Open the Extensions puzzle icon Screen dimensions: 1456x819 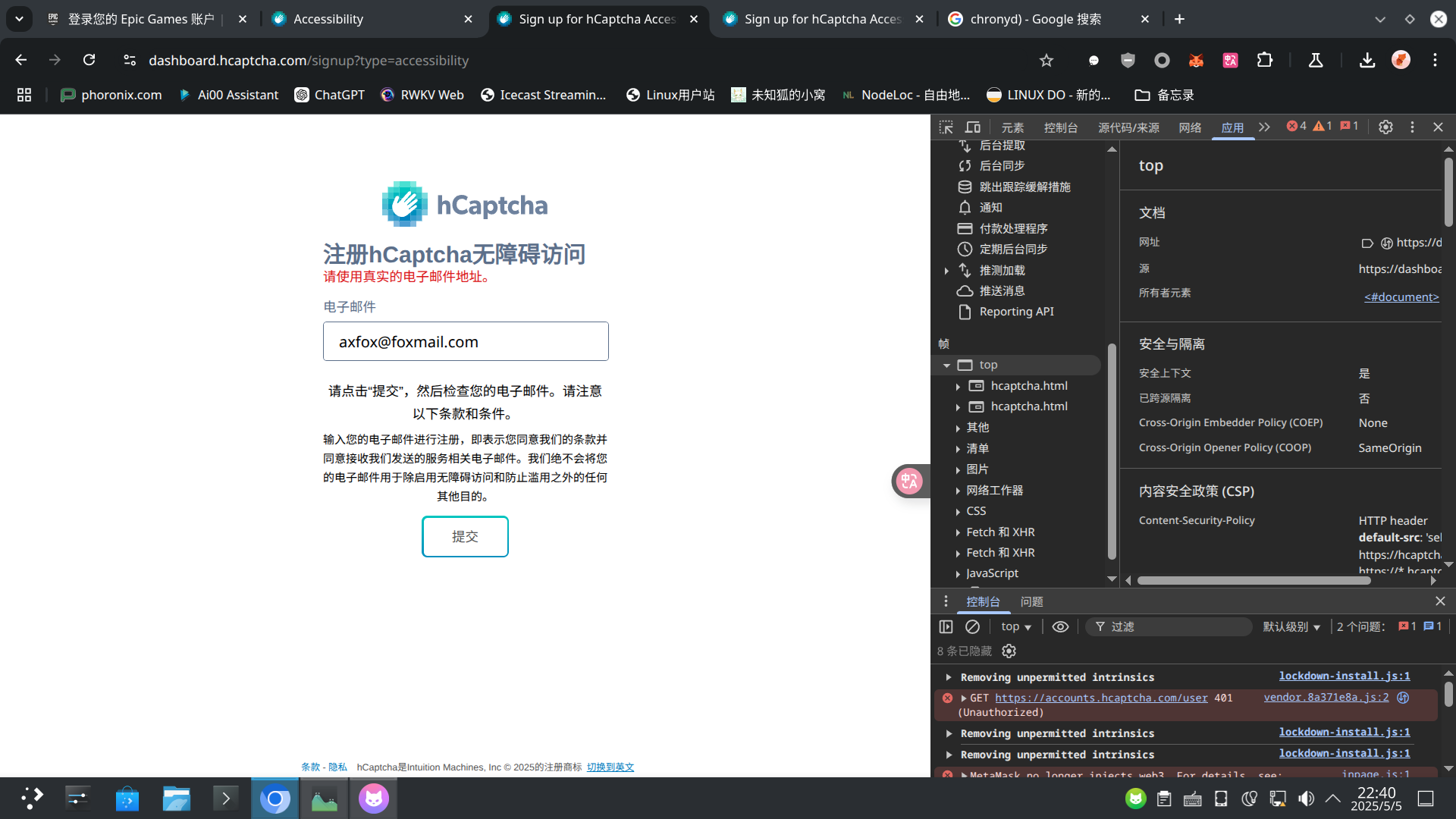(x=1265, y=60)
